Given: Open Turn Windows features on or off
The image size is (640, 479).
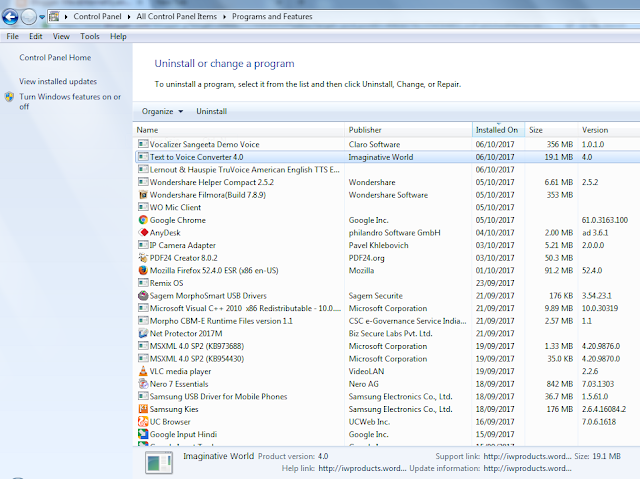Looking at the screenshot, I should coord(70,102).
